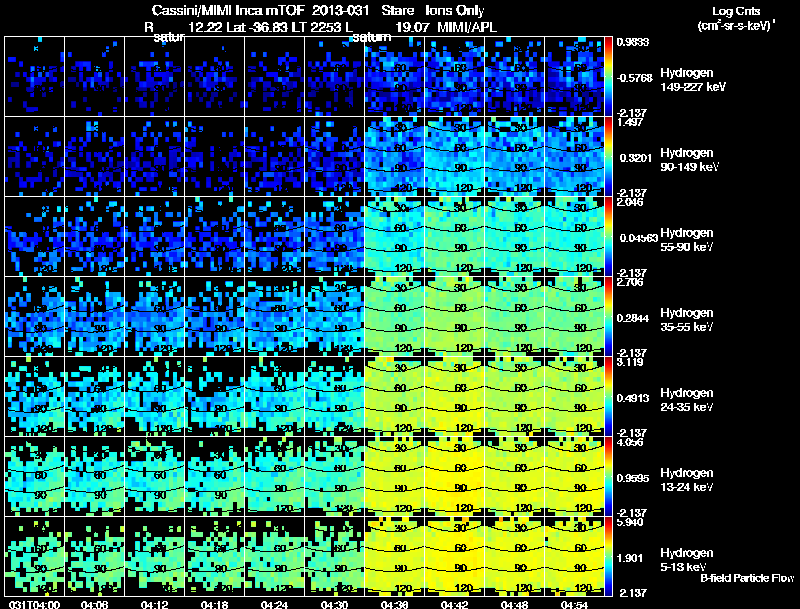Click the Hydrogen 90-149 keV color bar

click(608, 157)
